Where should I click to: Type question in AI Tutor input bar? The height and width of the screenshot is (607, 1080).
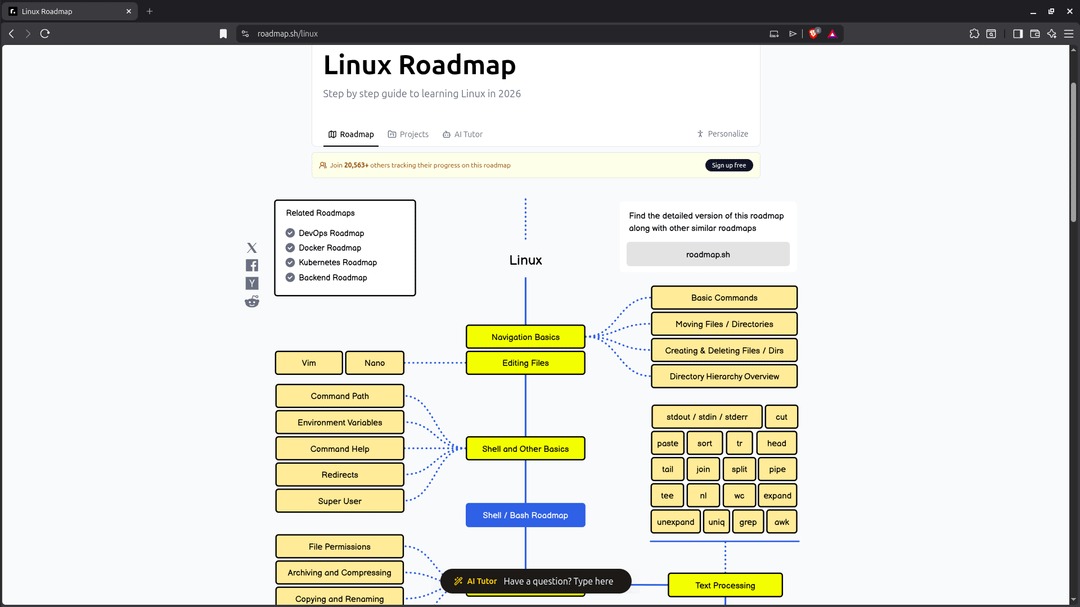click(536, 582)
